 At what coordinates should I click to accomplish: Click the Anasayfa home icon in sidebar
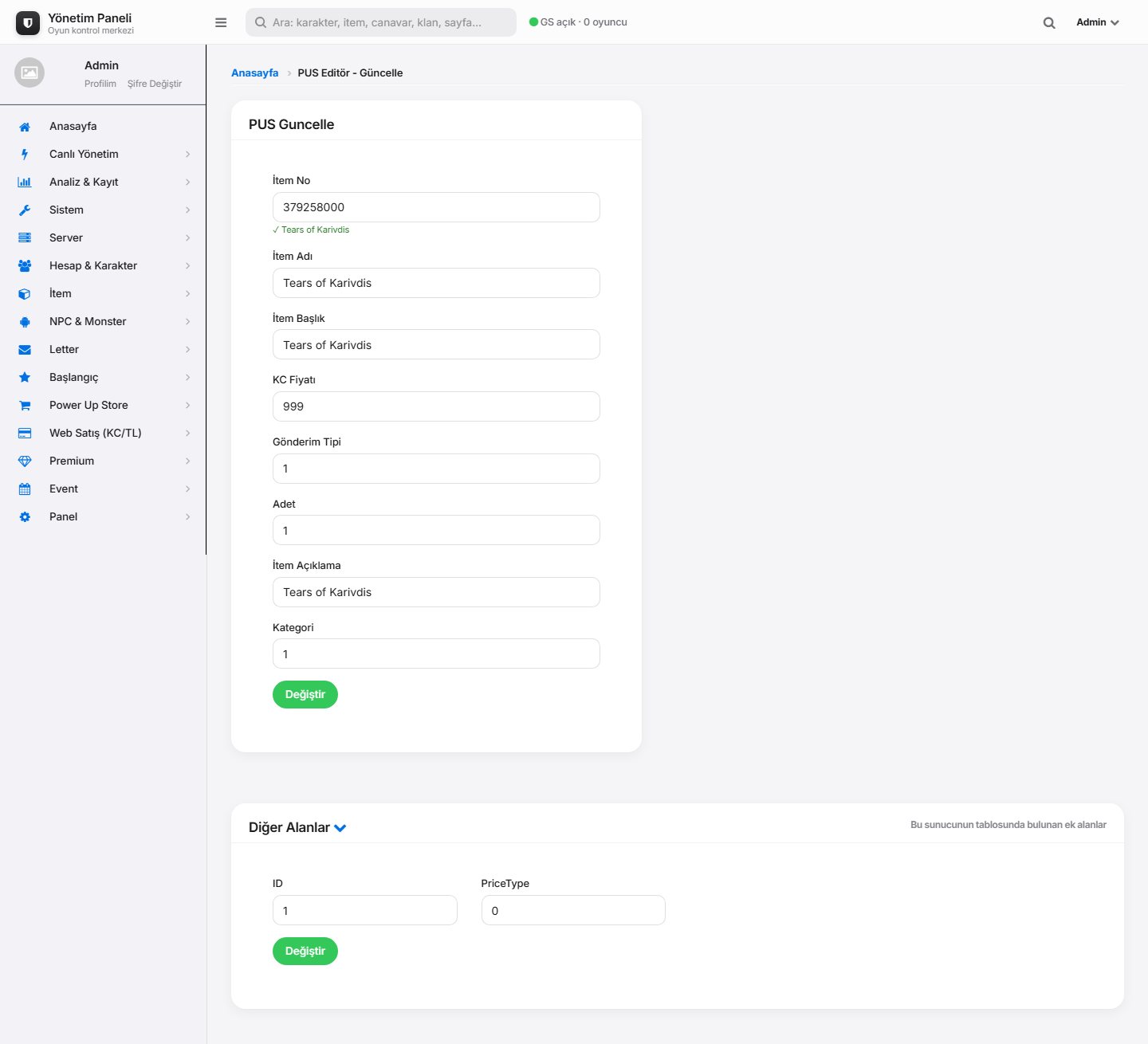pyautogui.click(x=25, y=127)
